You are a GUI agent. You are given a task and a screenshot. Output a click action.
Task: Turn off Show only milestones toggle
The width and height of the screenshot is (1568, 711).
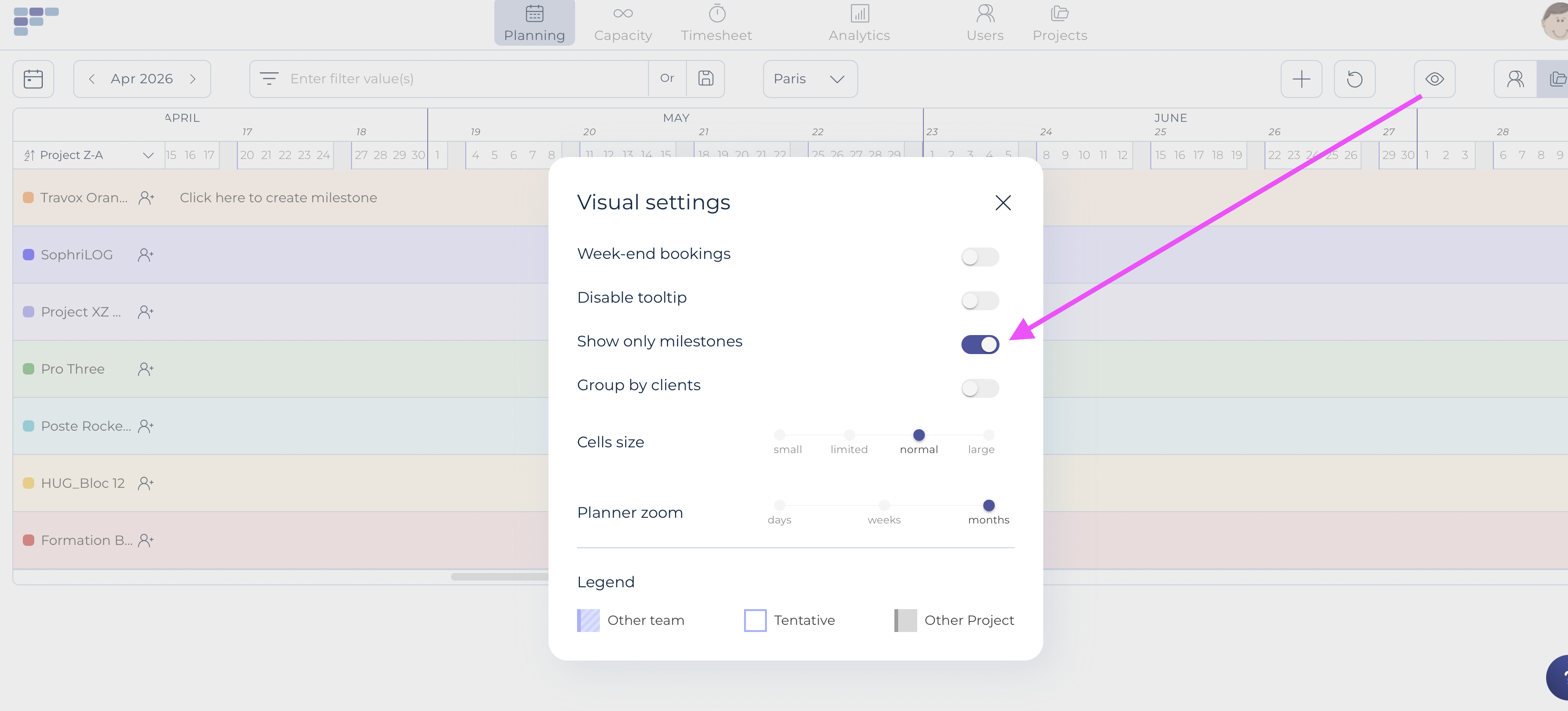pos(980,345)
